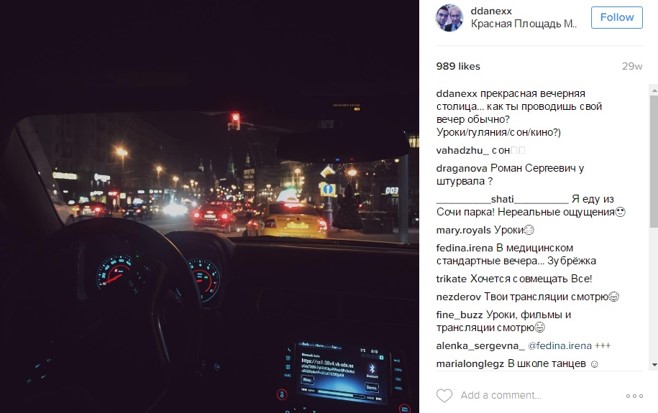Open ddanexx profile picture avatar

pyautogui.click(x=449, y=18)
